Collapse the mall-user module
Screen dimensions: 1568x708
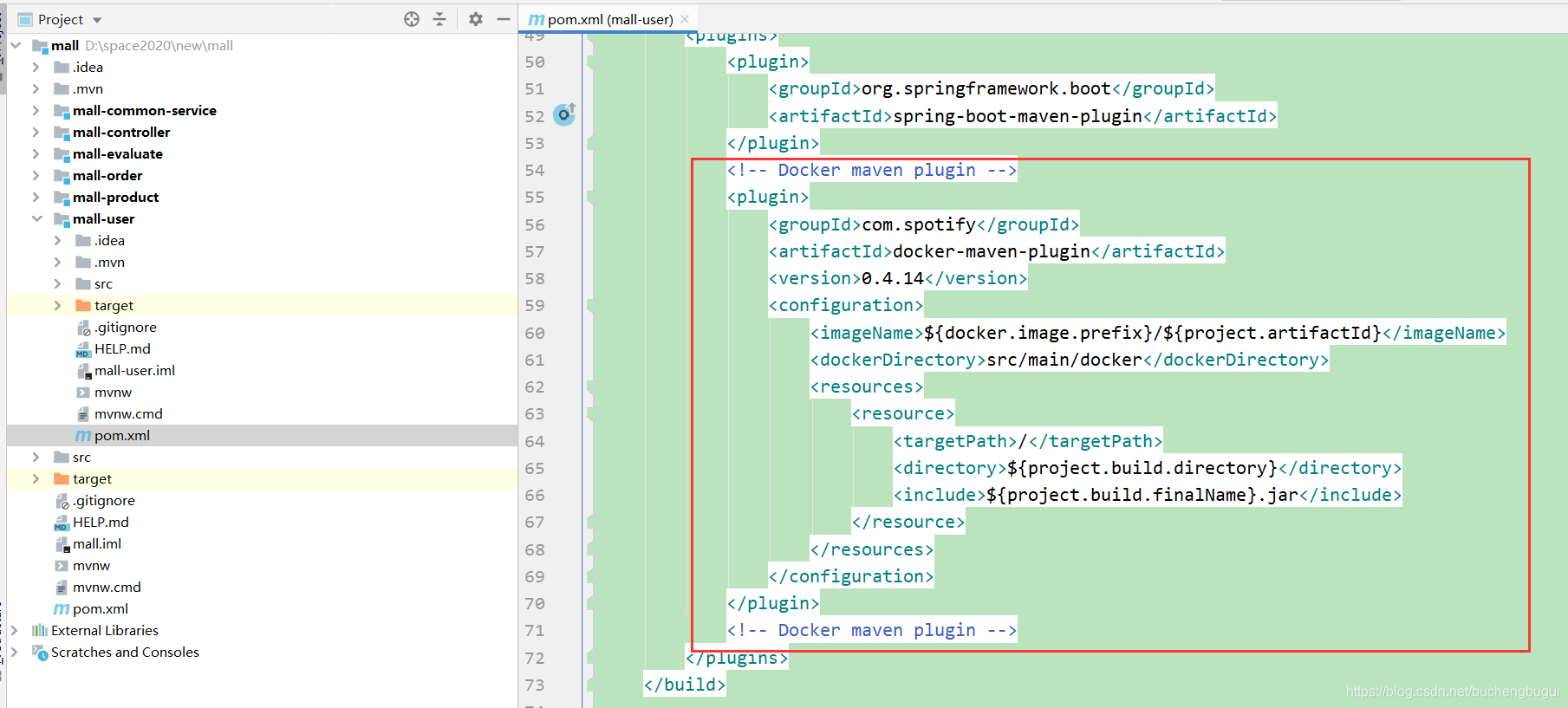tap(36, 218)
